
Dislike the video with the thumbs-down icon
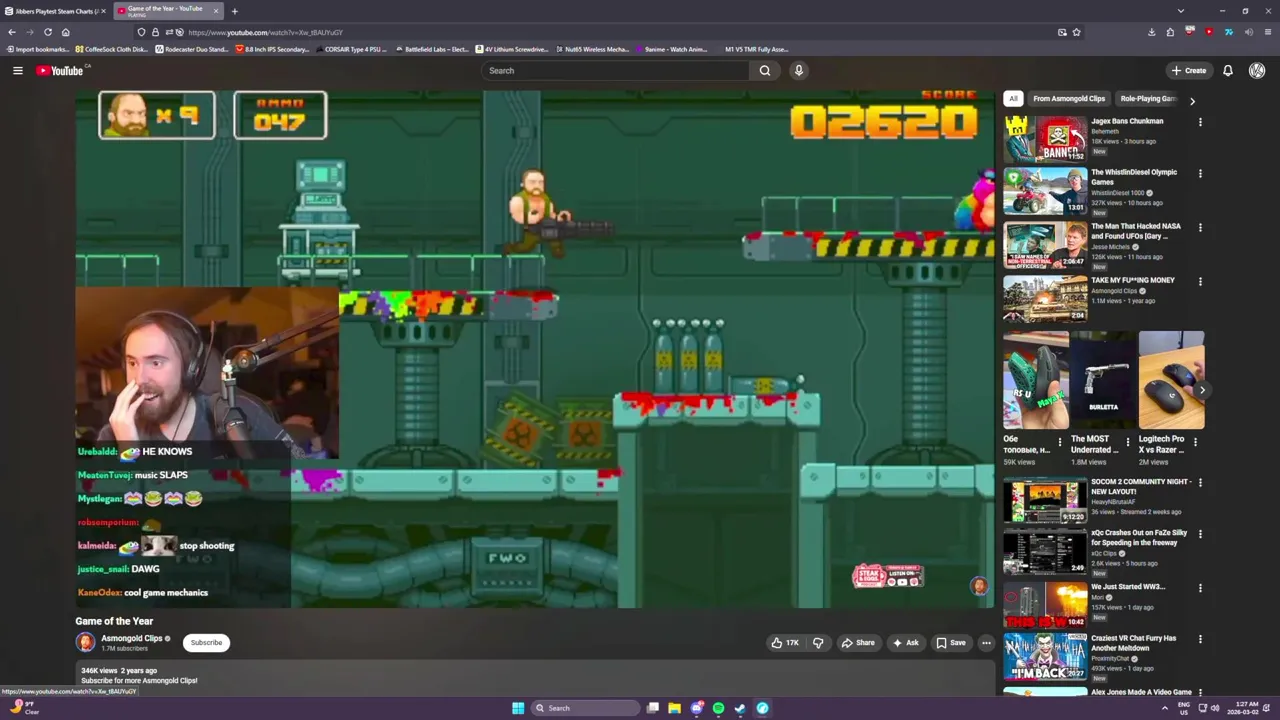818,643
